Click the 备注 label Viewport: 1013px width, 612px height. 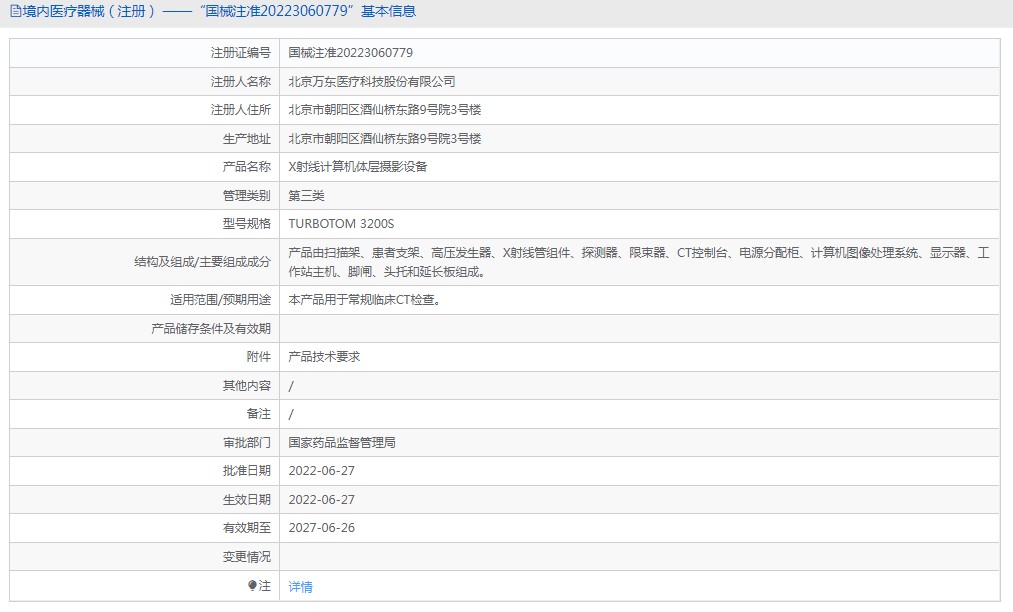tap(258, 414)
